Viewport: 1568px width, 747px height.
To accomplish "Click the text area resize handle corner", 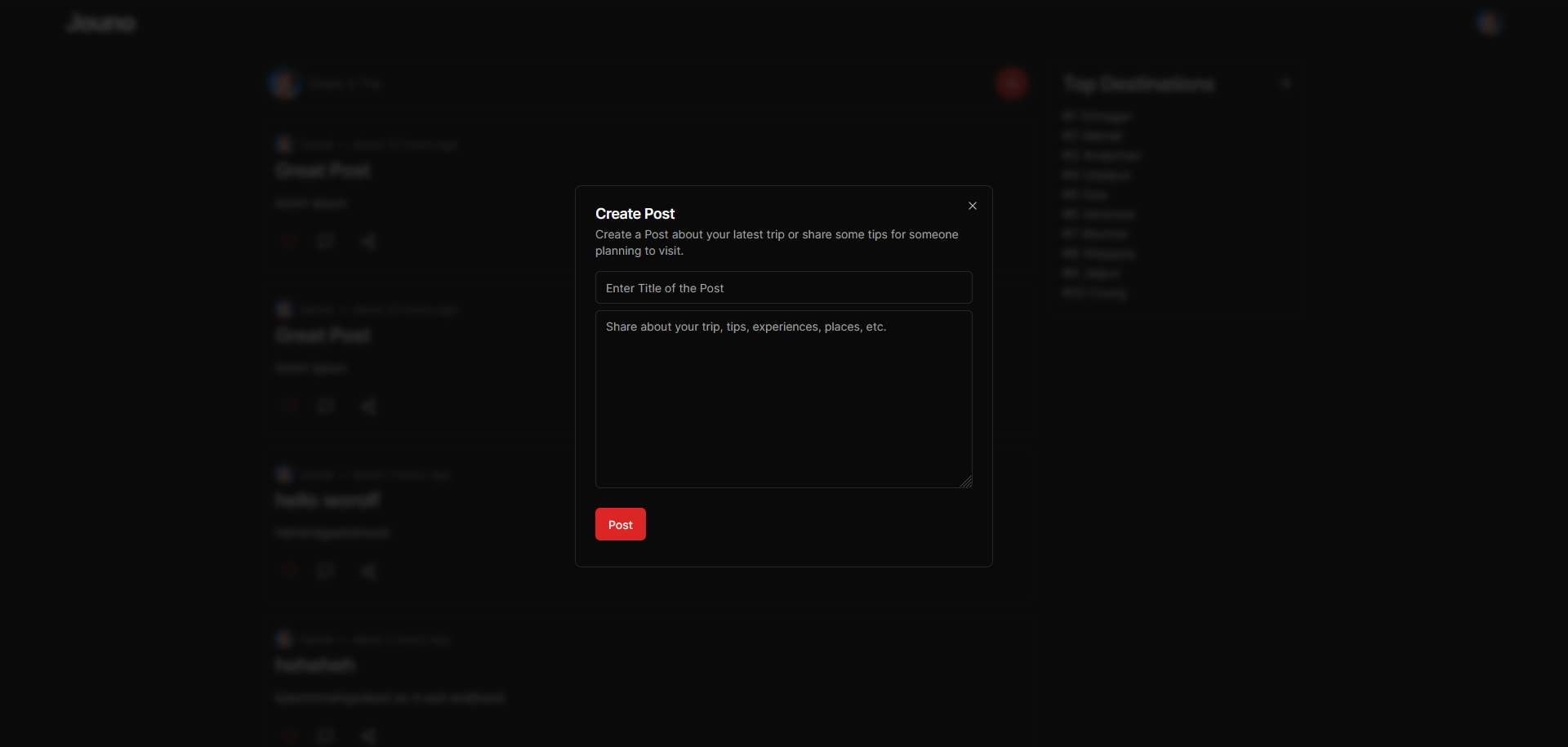I will click(x=966, y=482).
